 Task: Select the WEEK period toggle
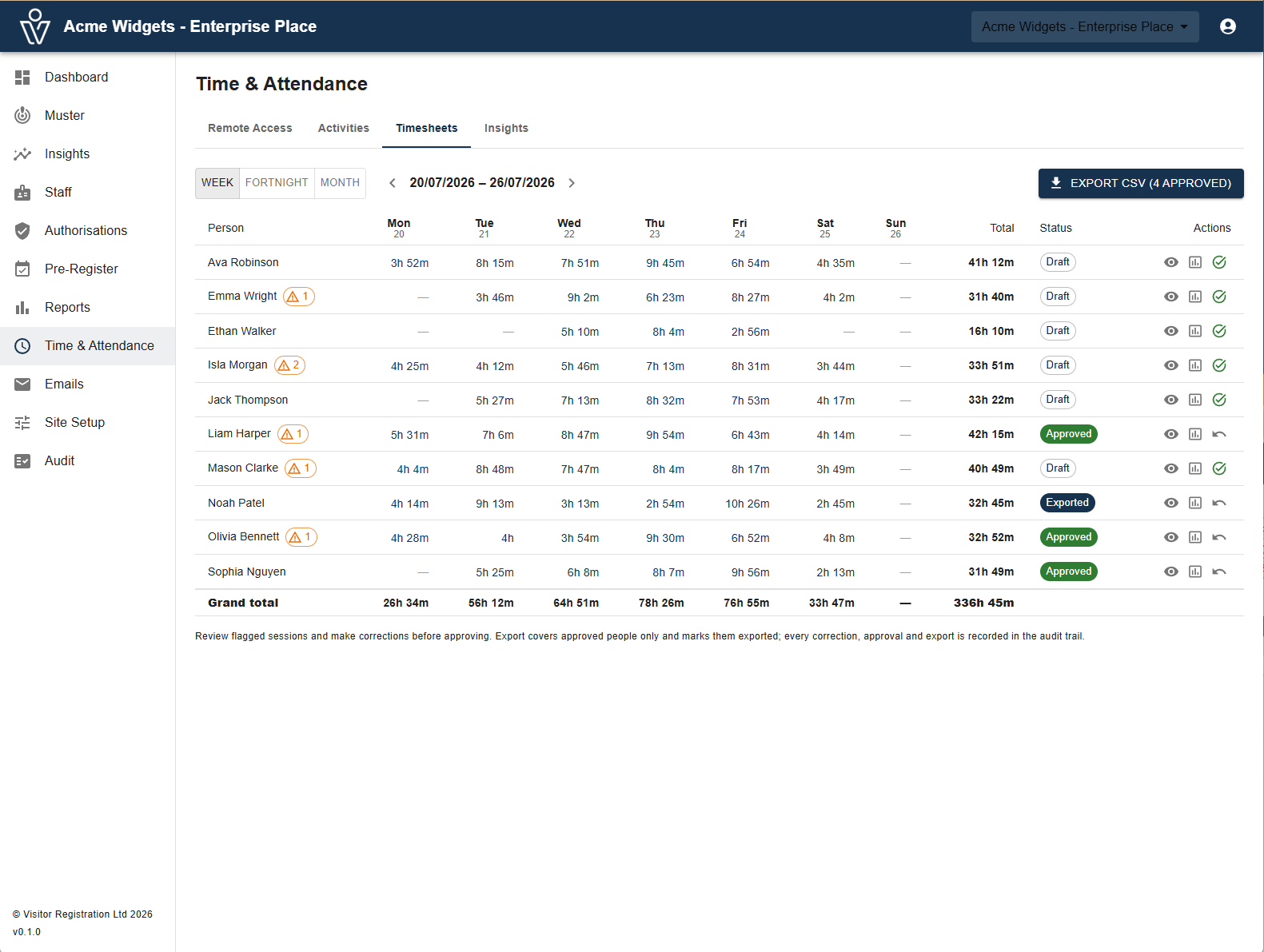tap(217, 183)
